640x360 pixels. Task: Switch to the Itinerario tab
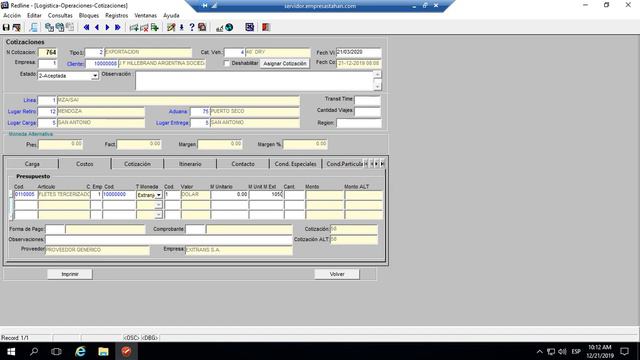click(190, 164)
